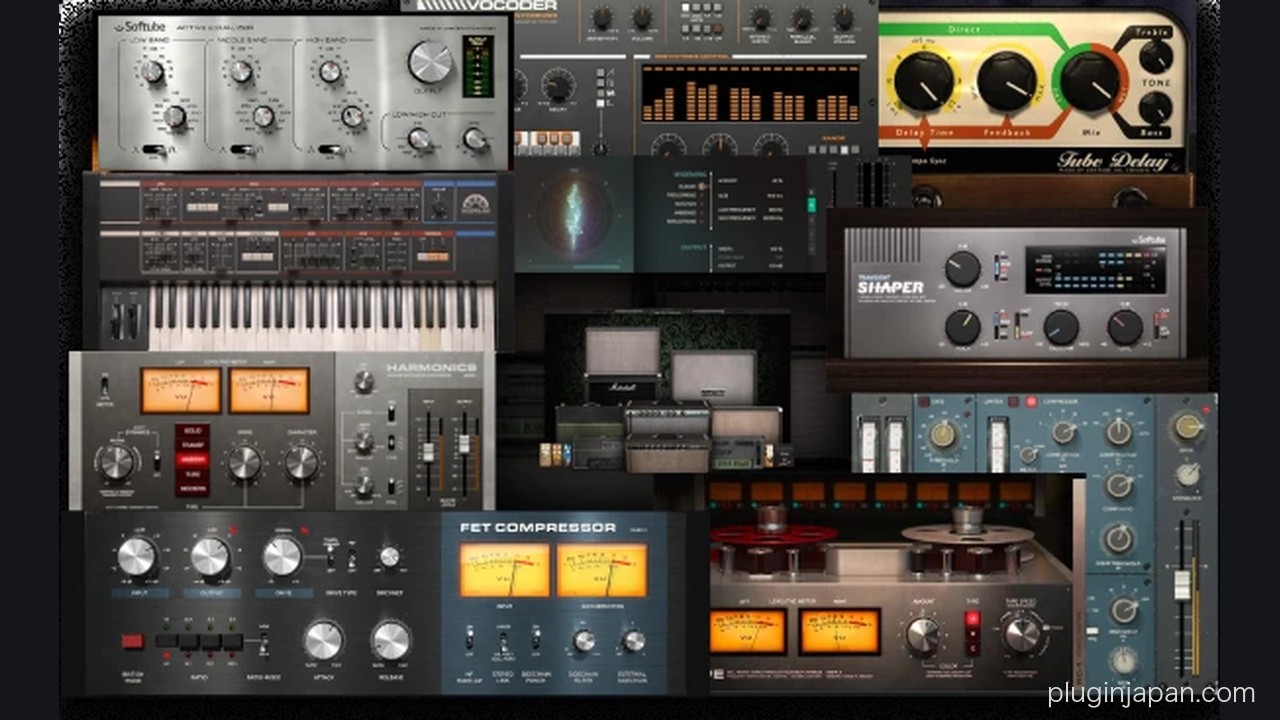Flip the Low Band shape switch on equalizer
Image resolution: width=1280 pixels, height=720 pixels.
(154, 150)
